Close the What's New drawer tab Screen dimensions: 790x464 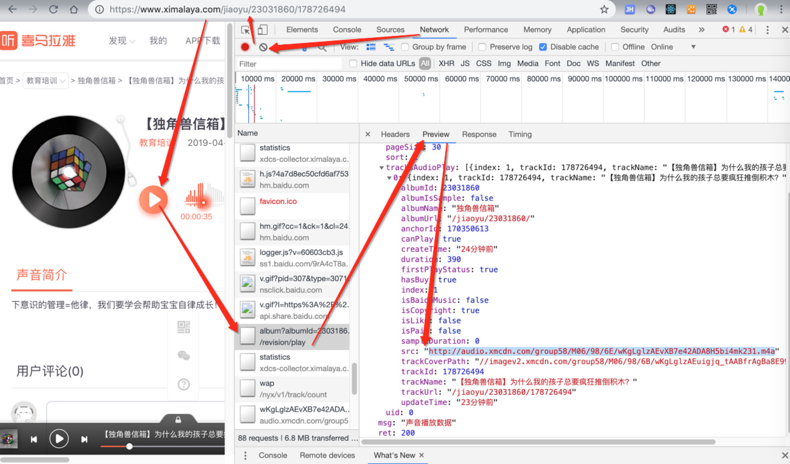click(x=422, y=455)
